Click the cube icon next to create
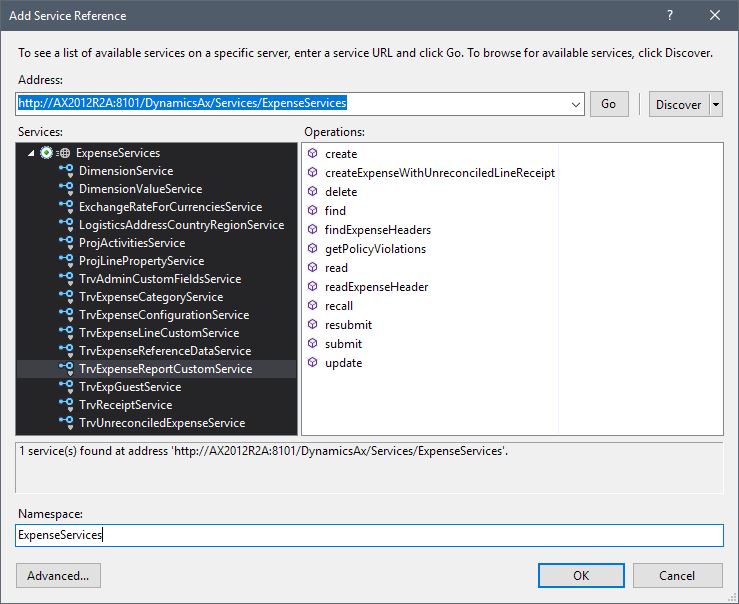The image size is (739, 604). (x=313, y=154)
